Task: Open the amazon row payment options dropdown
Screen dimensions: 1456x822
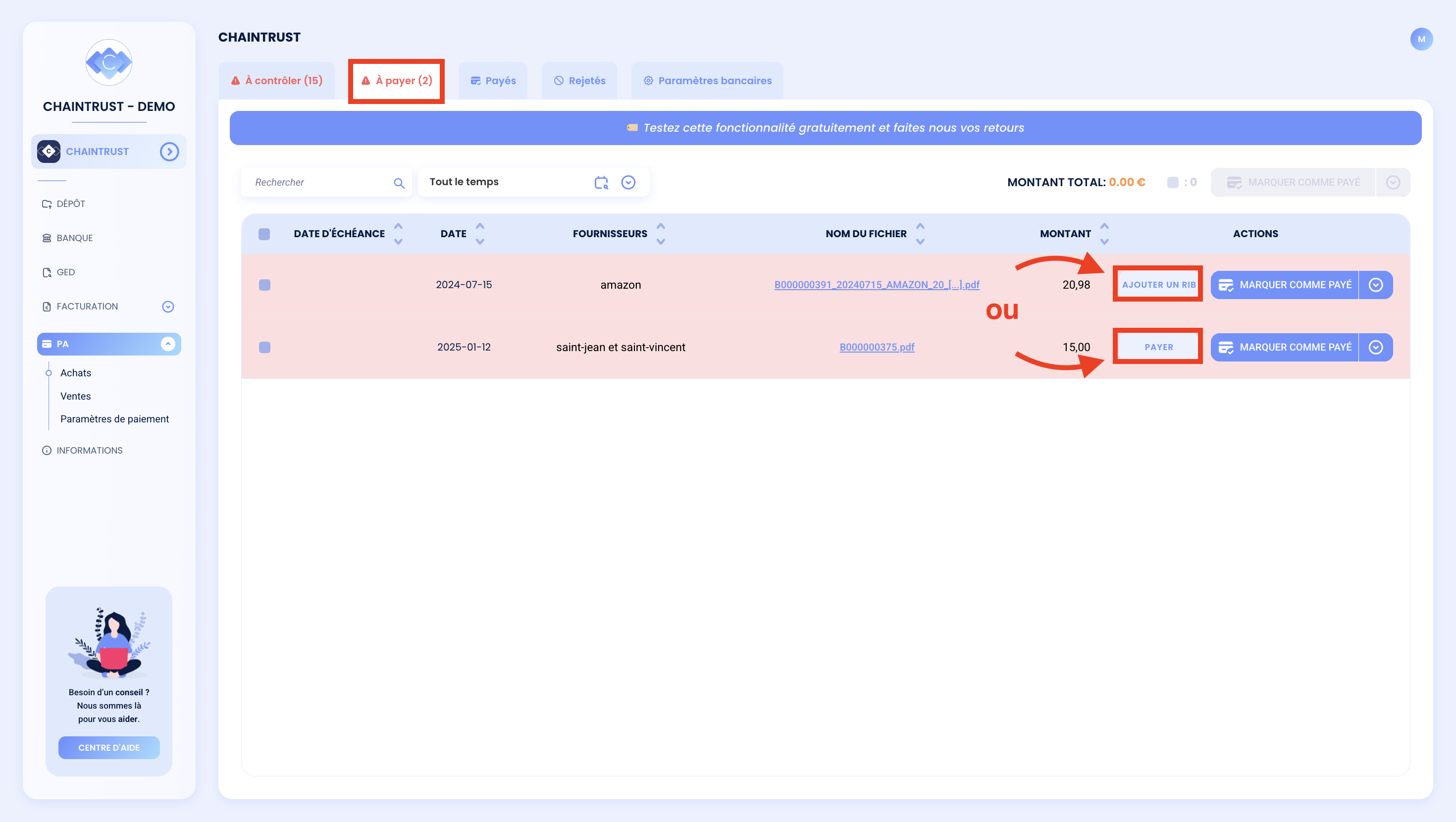Action: pyautogui.click(x=1376, y=285)
